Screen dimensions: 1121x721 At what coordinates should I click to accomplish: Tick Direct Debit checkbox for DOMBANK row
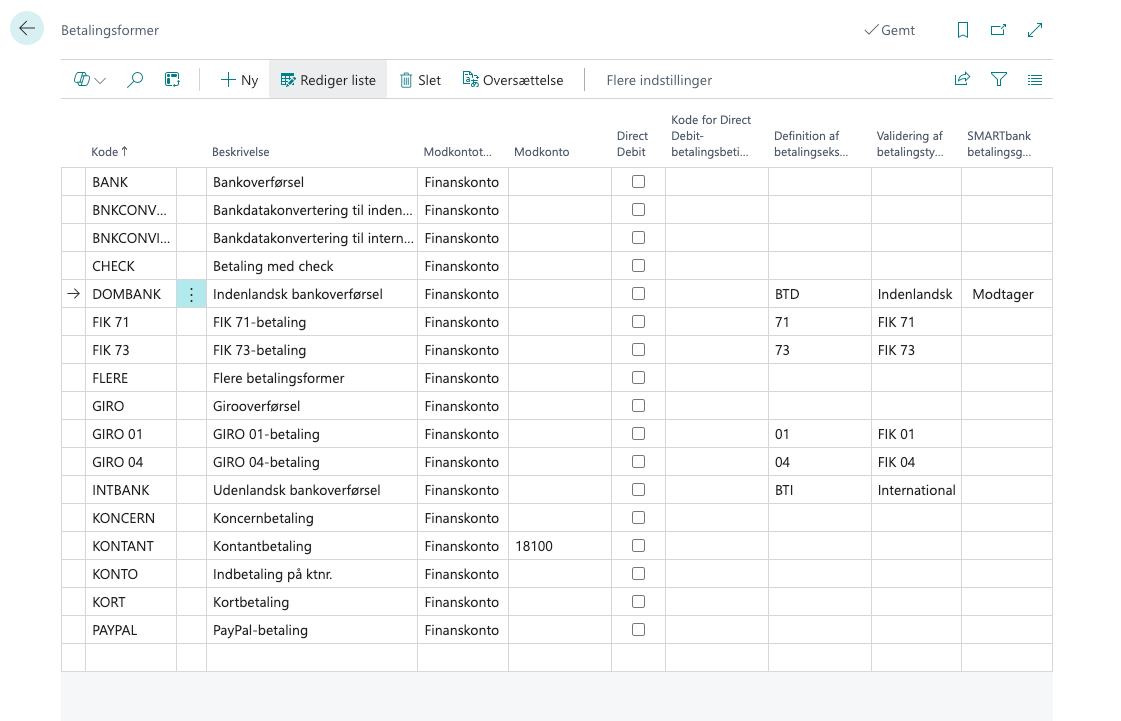[x=638, y=294]
